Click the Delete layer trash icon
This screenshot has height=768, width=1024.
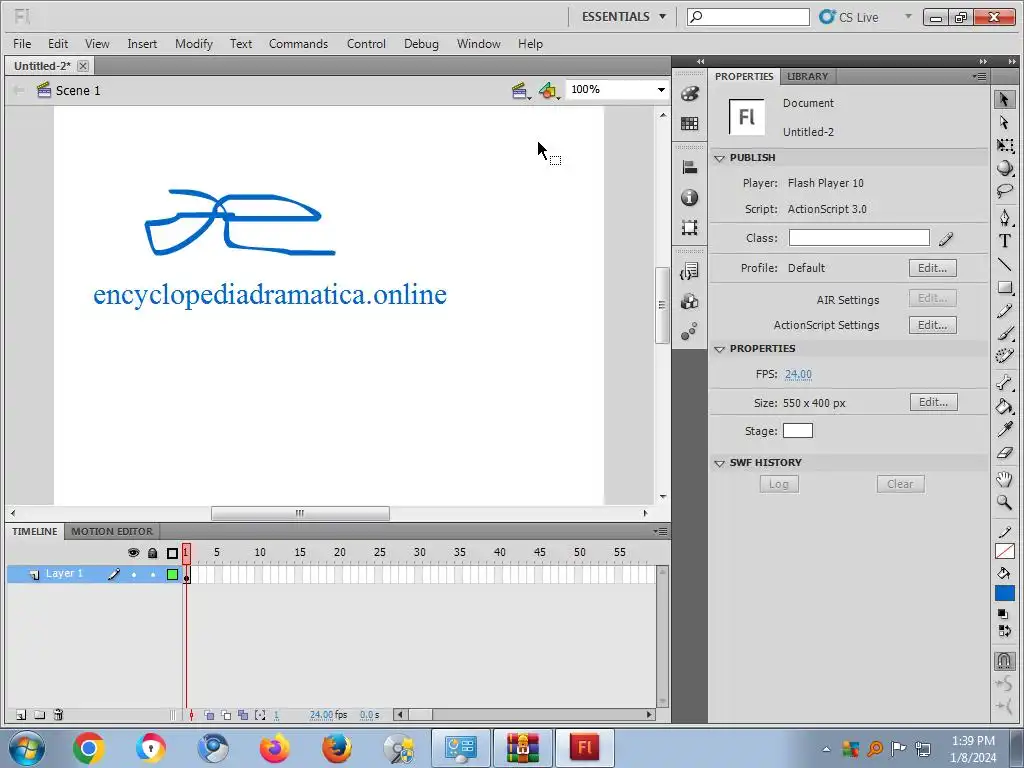(58, 714)
